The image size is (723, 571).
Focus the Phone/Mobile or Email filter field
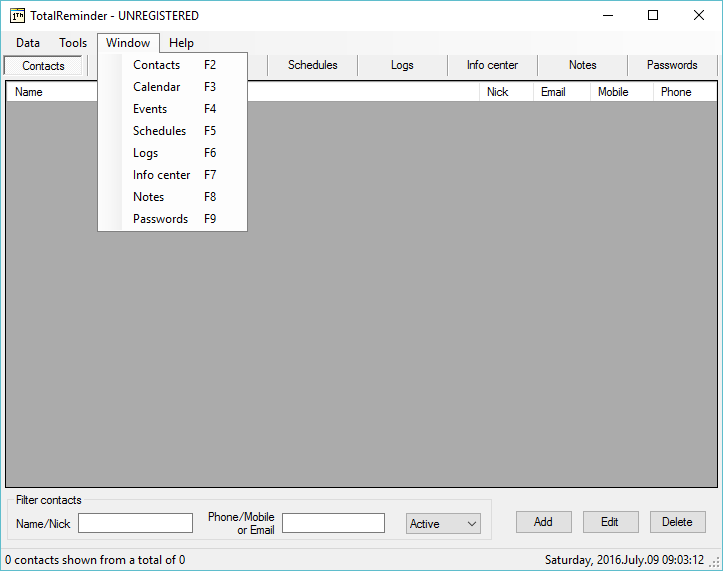[333, 523]
